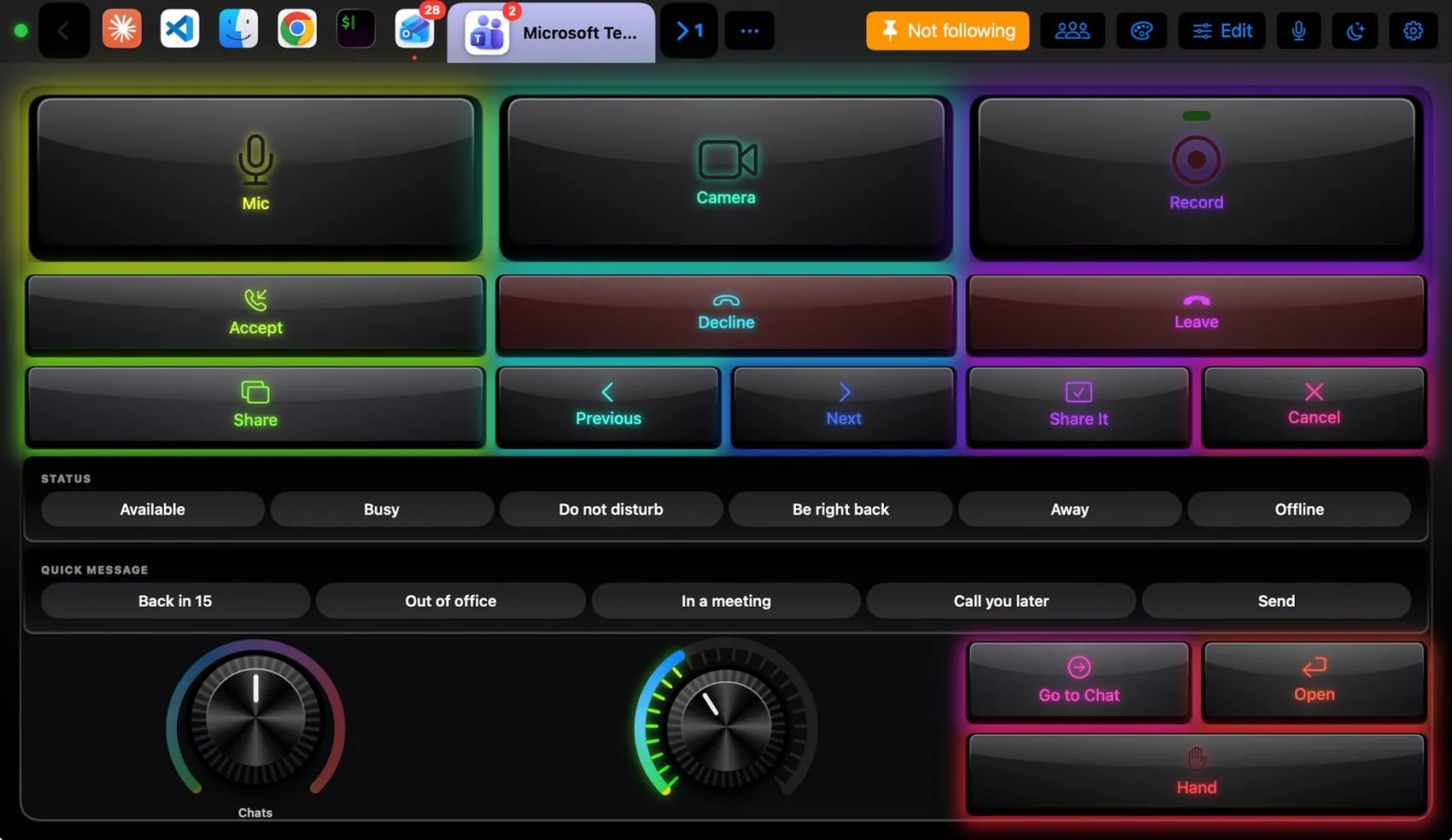Image resolution: width=1452 pixels, height=840 pixels.
Task: Set status to Away
Action: point(1069,509)
